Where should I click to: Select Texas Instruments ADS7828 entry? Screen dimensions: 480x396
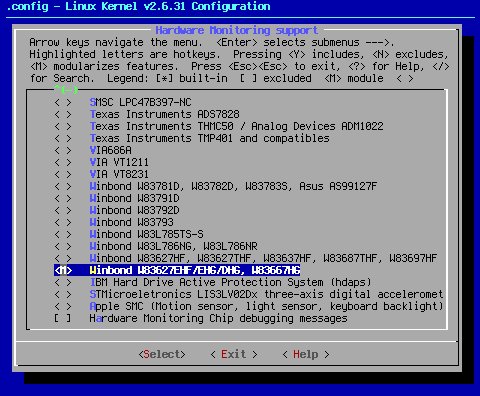165,114
